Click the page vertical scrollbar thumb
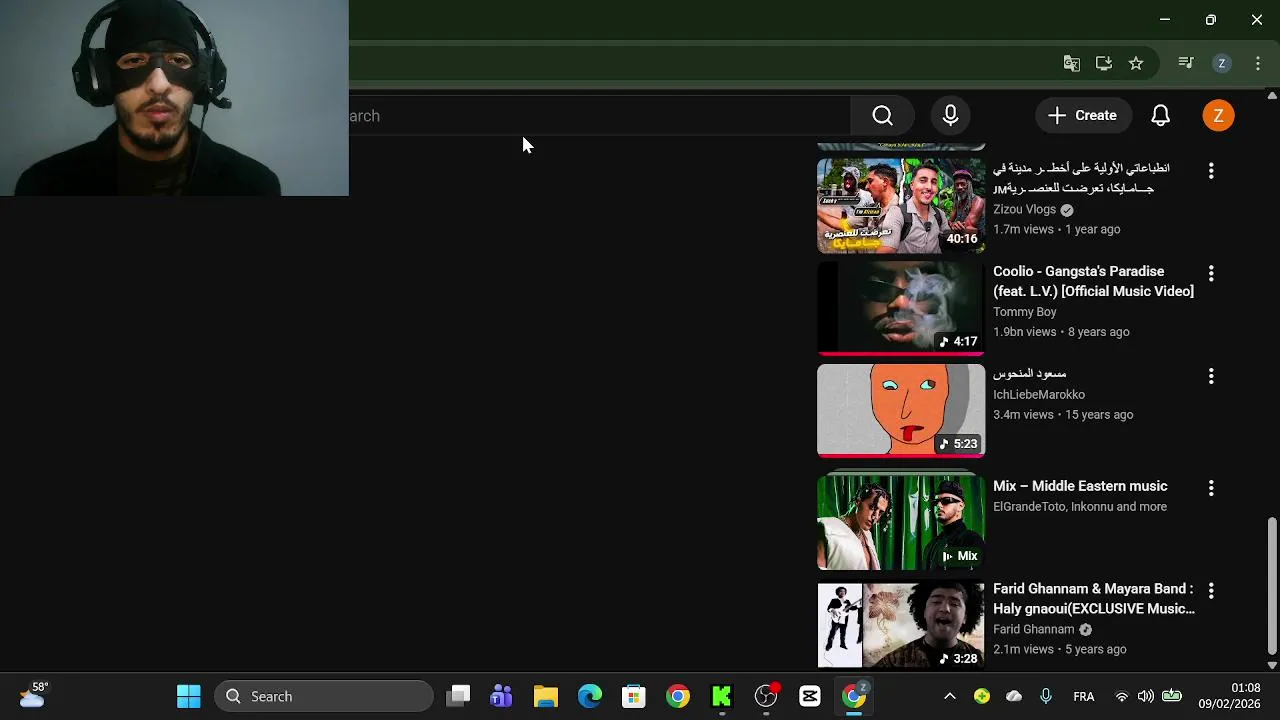Viewport: 1280px width, 720px height. pyautogui.click(x=1272, y=584)
